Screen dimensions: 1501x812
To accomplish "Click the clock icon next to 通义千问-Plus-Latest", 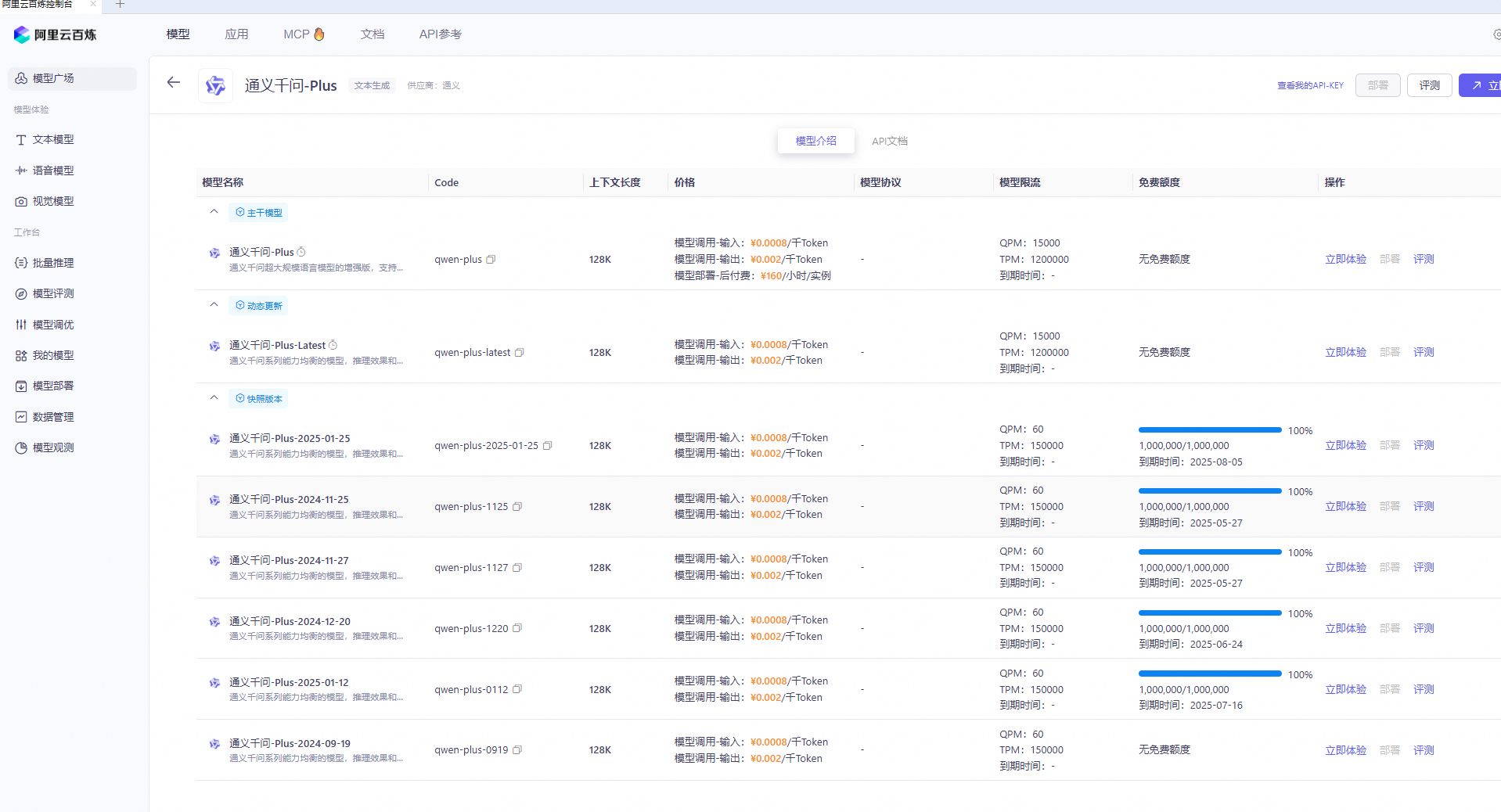I will pyautogui.click(x=333, y=345).
